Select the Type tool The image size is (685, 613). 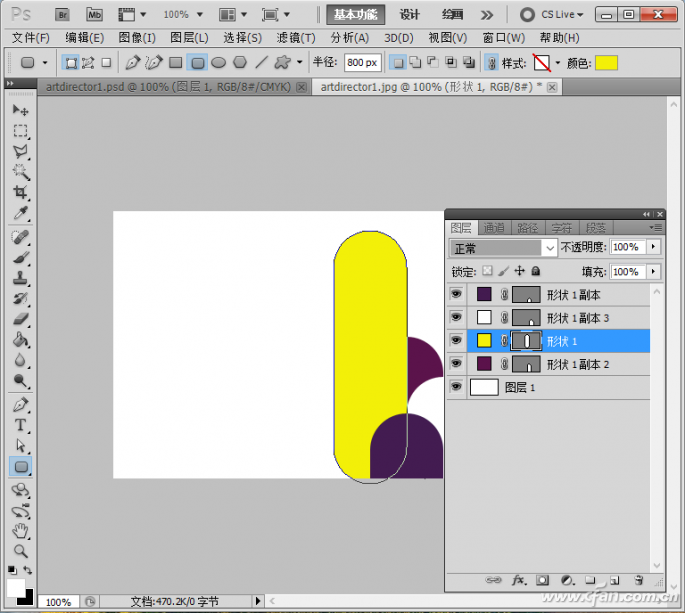click(x=20, y=425)
